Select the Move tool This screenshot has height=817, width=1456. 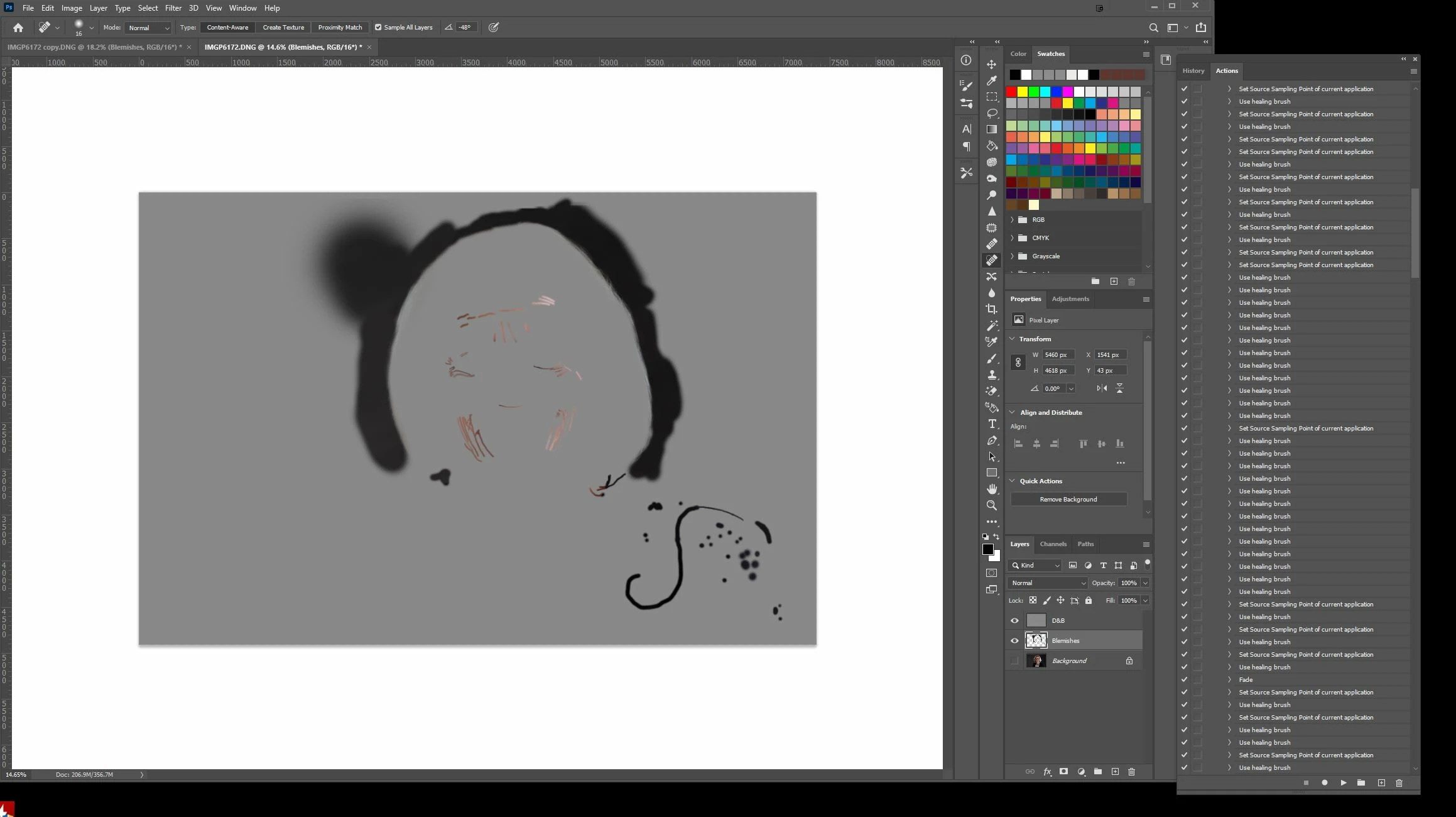click(992, 64)
